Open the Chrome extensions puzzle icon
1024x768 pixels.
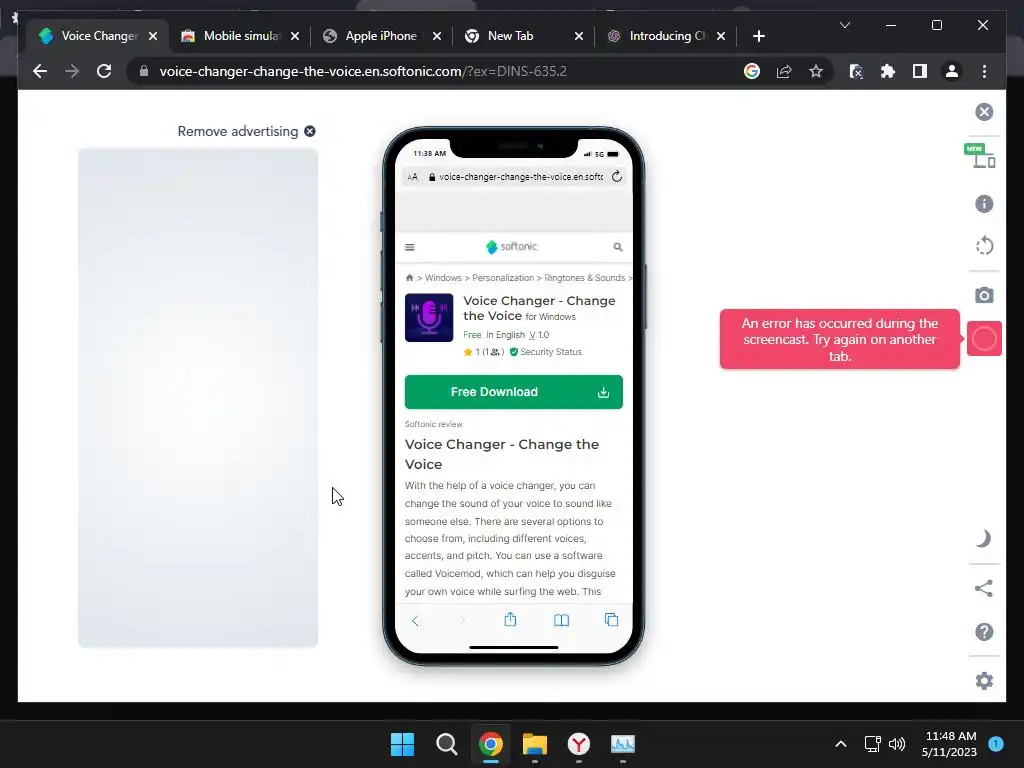point(888,71)
